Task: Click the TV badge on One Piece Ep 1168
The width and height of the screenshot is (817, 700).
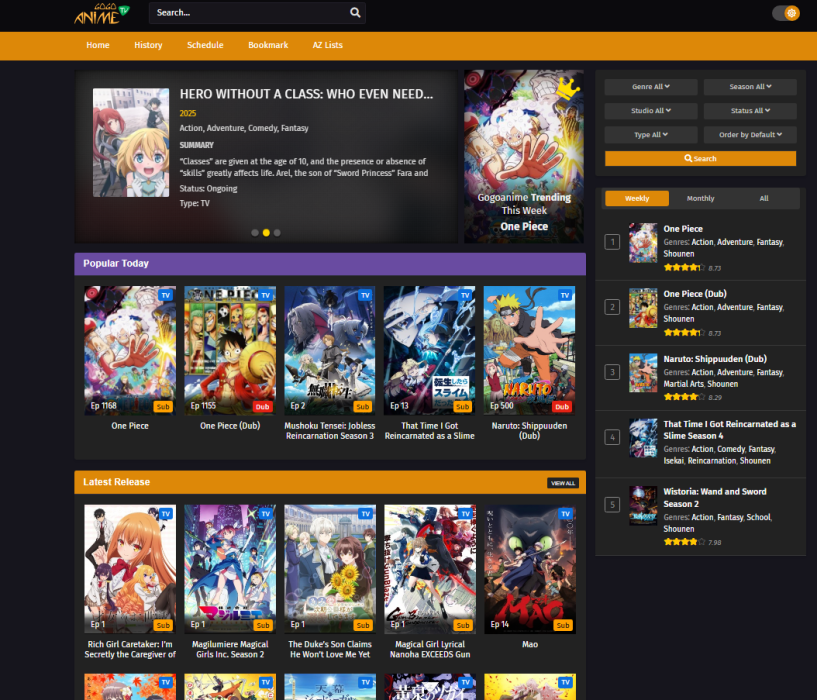Action: click(166, 295)
